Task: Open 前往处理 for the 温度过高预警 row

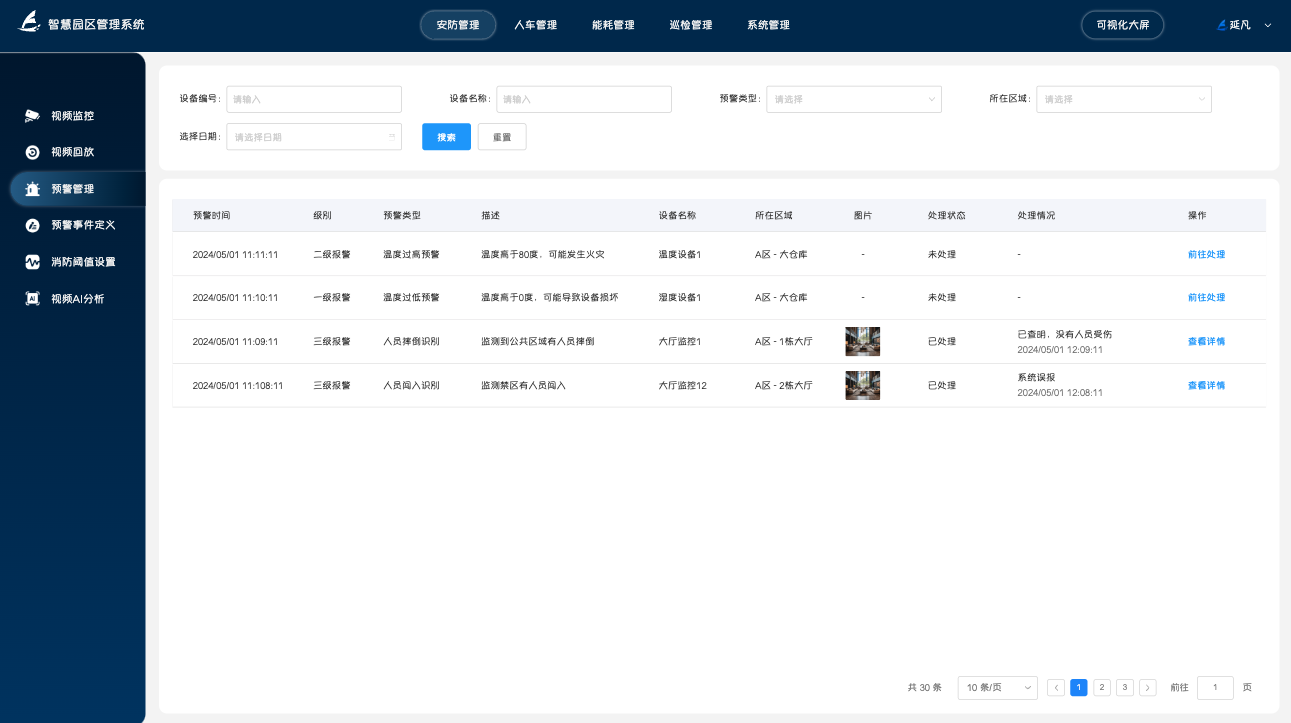Action: 1206,254
